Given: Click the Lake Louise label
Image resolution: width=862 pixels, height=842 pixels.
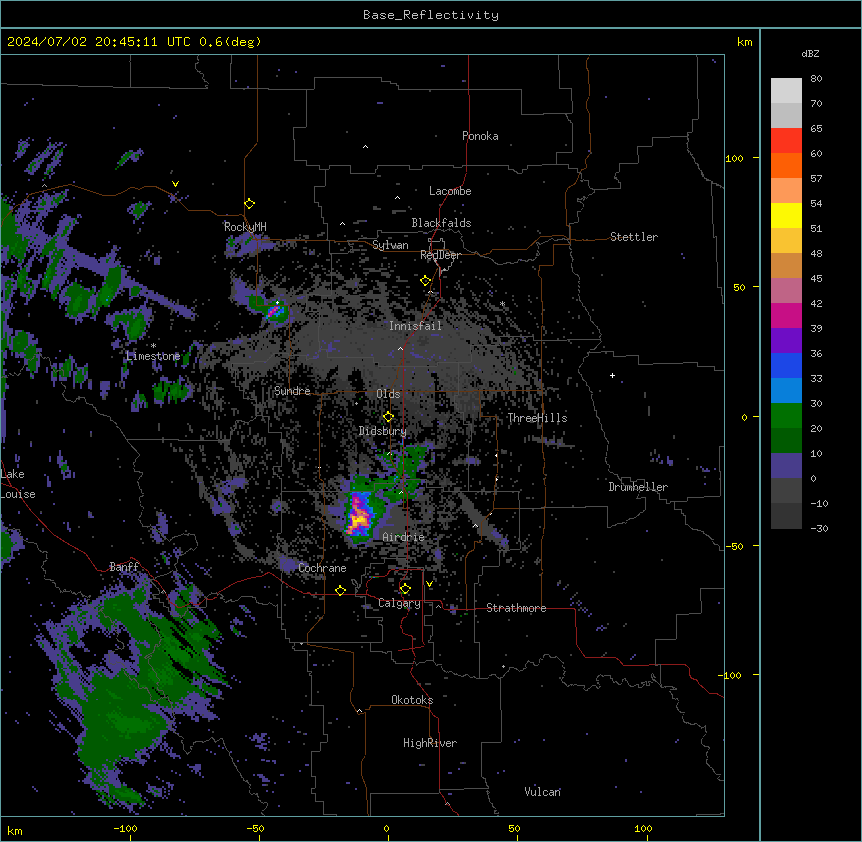Looking at the screenshot, I should tap(18, 484).
